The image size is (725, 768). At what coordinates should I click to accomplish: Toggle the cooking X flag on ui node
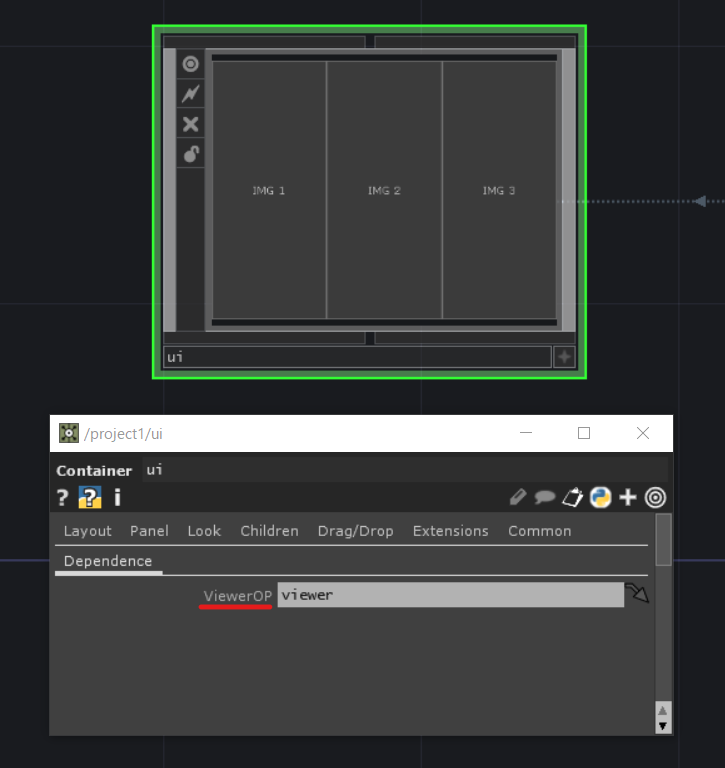pyautogui.click(x=191, y=124)
